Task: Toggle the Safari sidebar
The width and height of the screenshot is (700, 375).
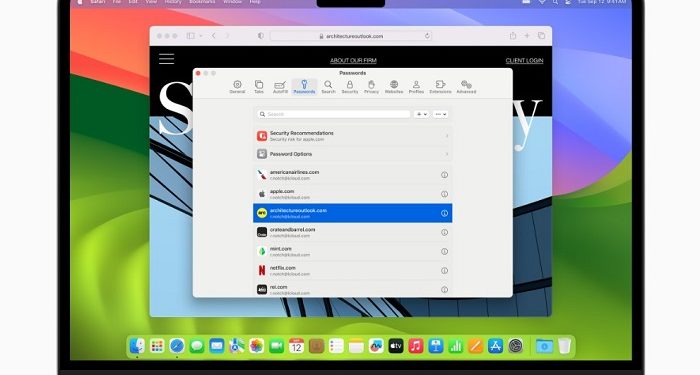Action: click(x=191, y=36)
